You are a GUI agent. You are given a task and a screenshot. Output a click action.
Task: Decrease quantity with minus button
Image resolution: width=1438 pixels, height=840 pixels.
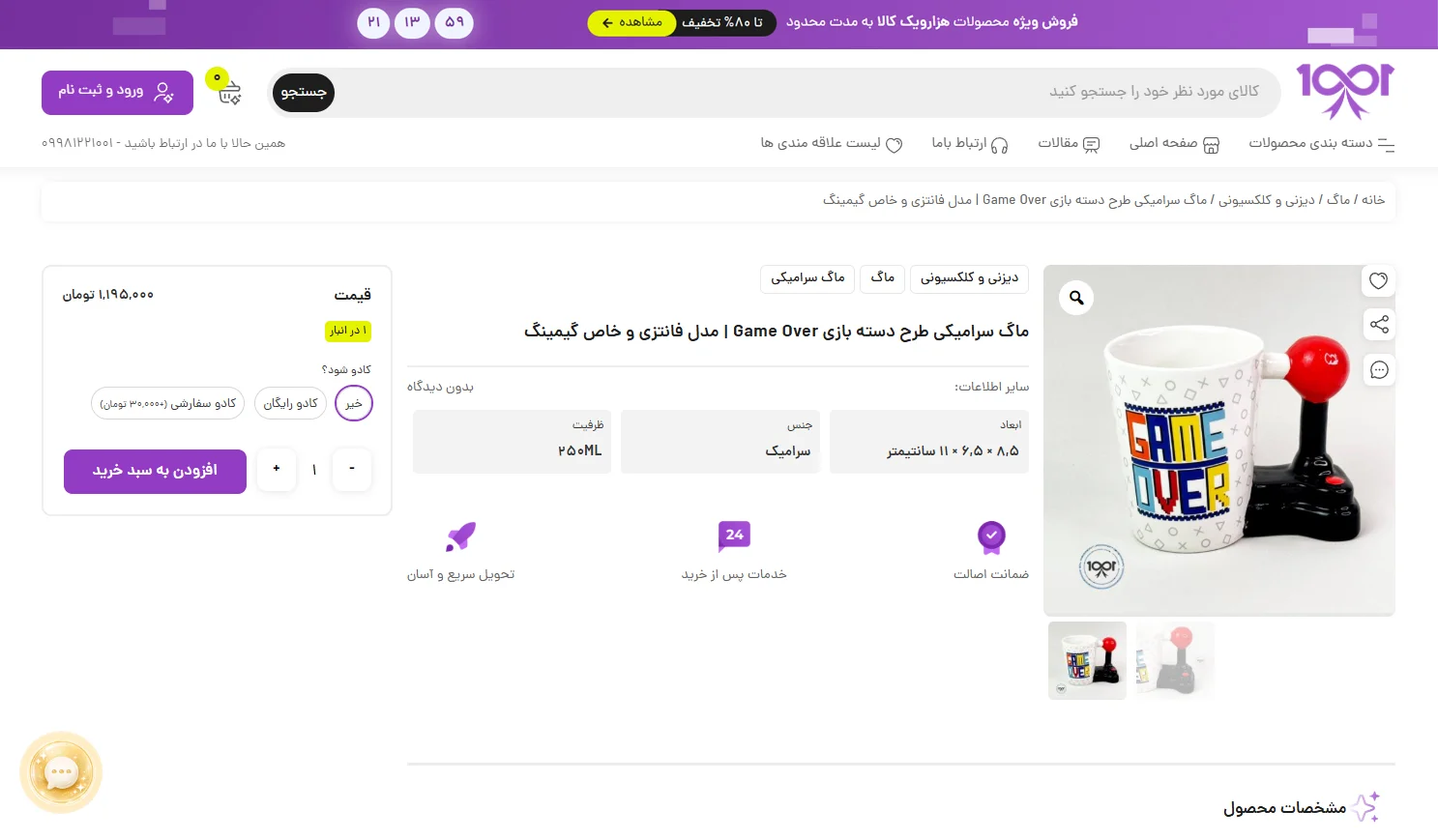click(x=352, y=469)
